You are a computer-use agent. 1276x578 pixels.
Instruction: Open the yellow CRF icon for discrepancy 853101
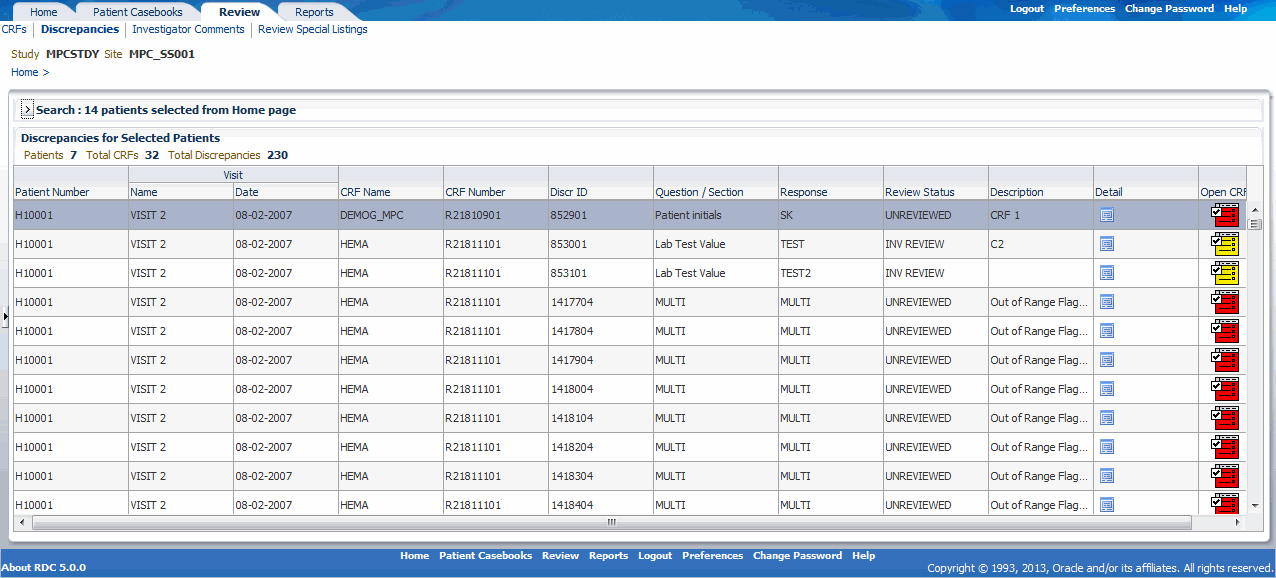coord(1224,272)
